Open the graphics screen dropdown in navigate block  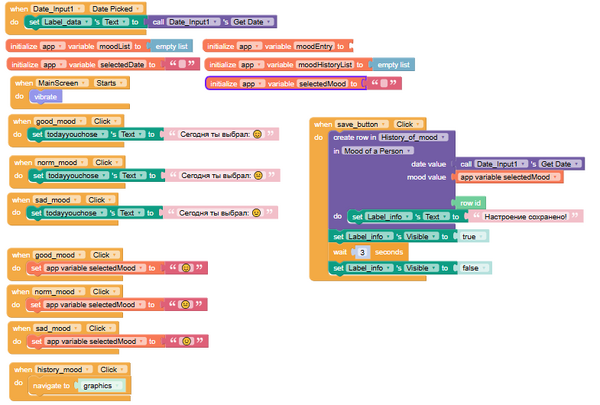click(x=104, y=385)
